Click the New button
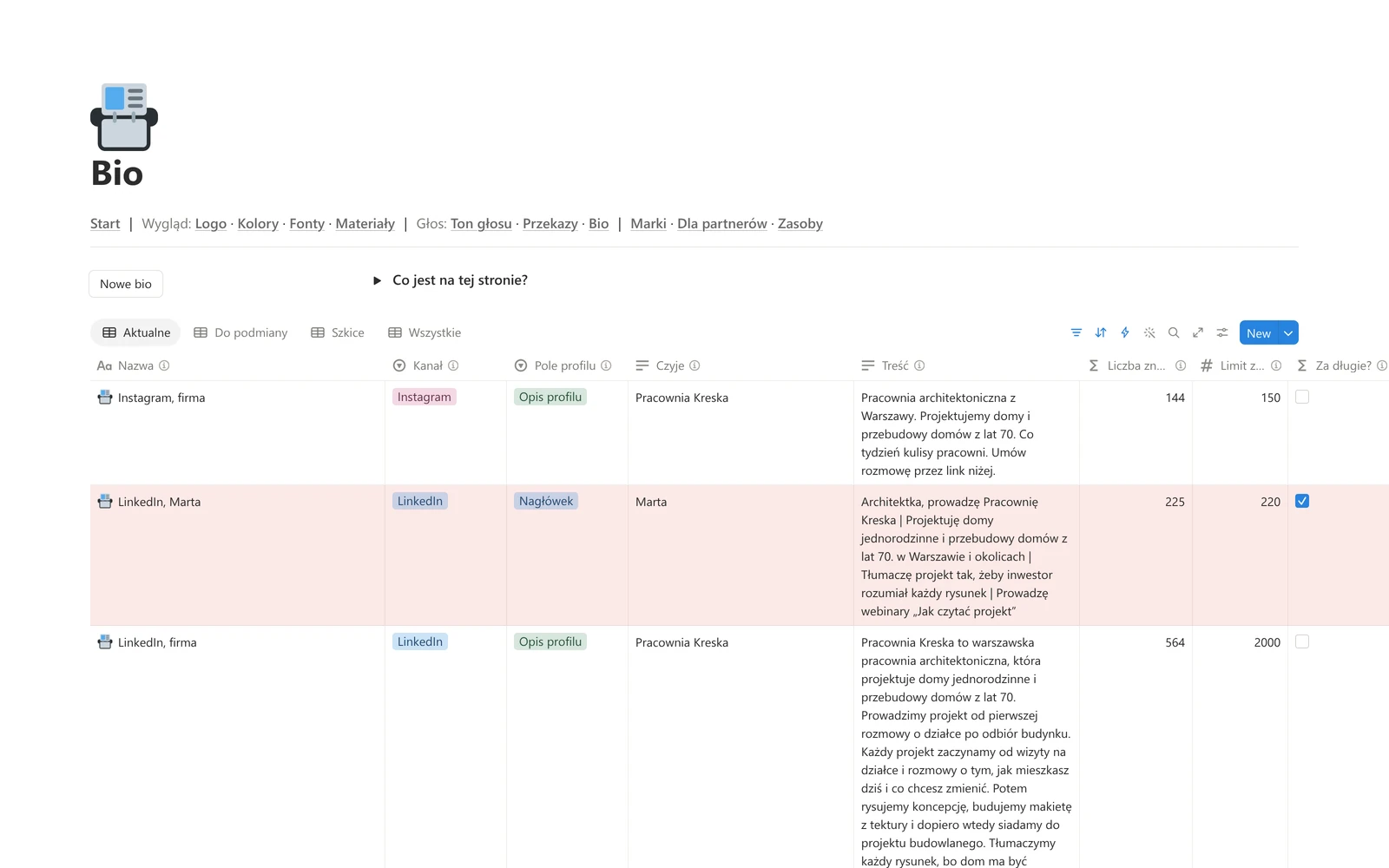The height and width of the screenshot is (868, 1389). pos(1259,332)
